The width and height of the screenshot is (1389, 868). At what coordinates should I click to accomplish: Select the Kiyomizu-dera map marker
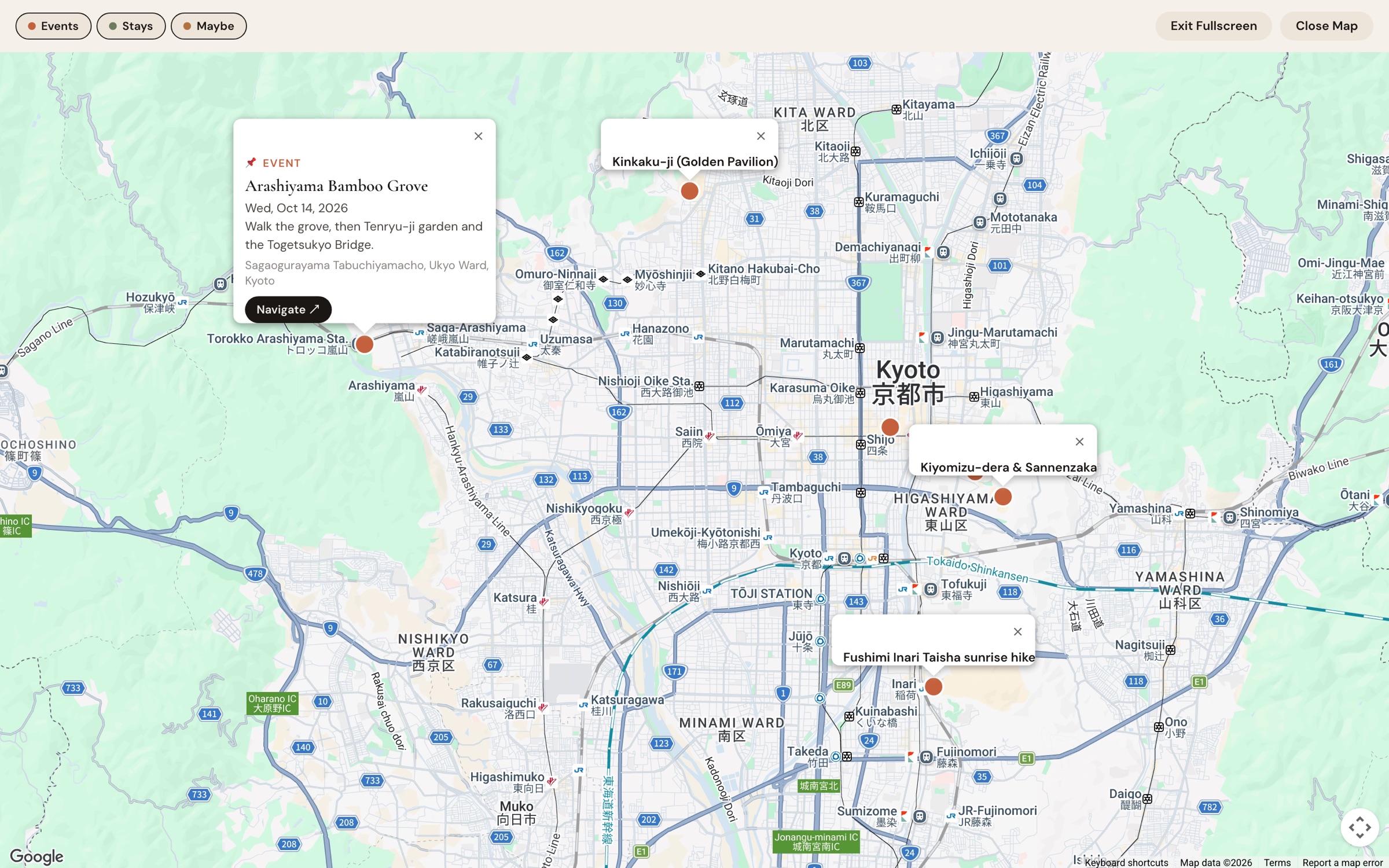tap(1003, 496)
